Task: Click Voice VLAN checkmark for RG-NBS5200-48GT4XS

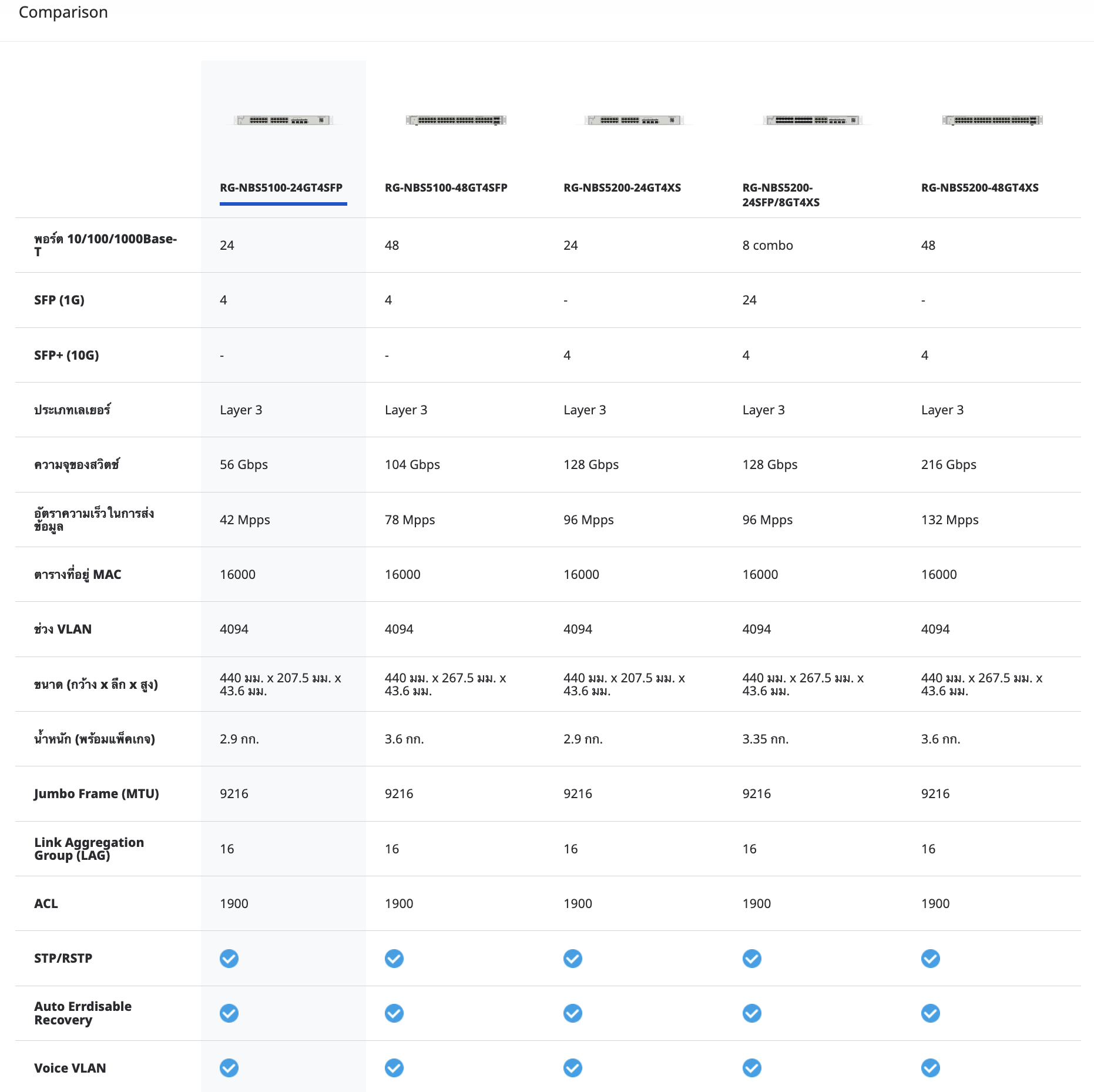Action: (x=930, y=1068)
